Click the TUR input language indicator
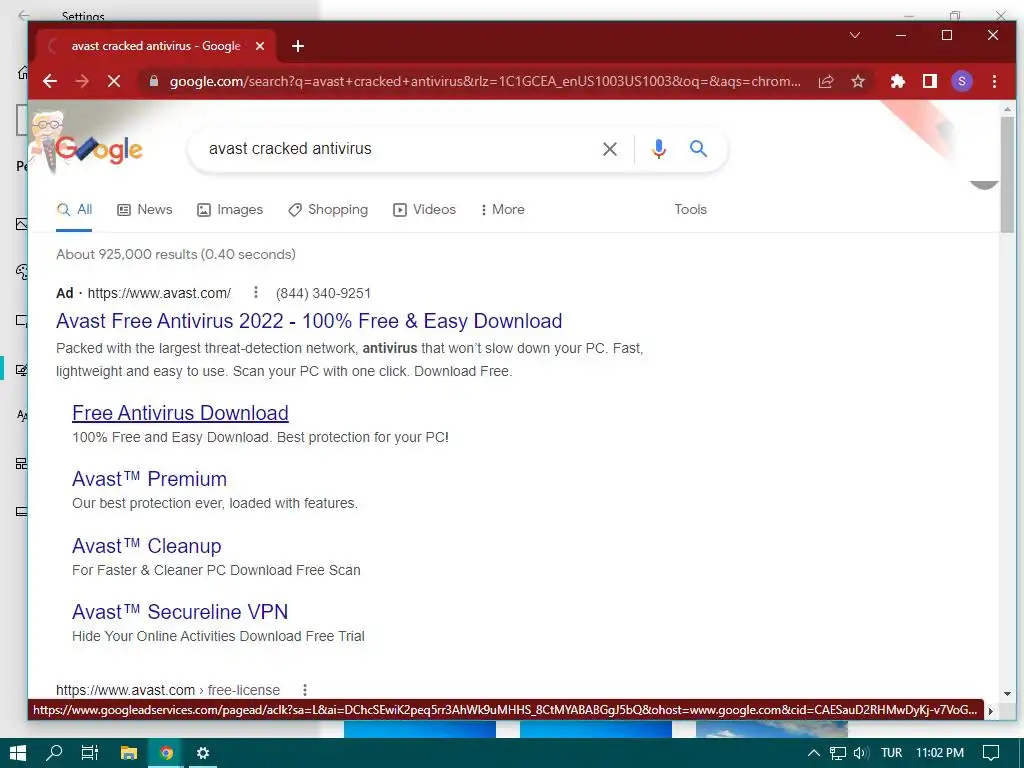This screenshot has height=768, width=1024. (x=891, y=753)
